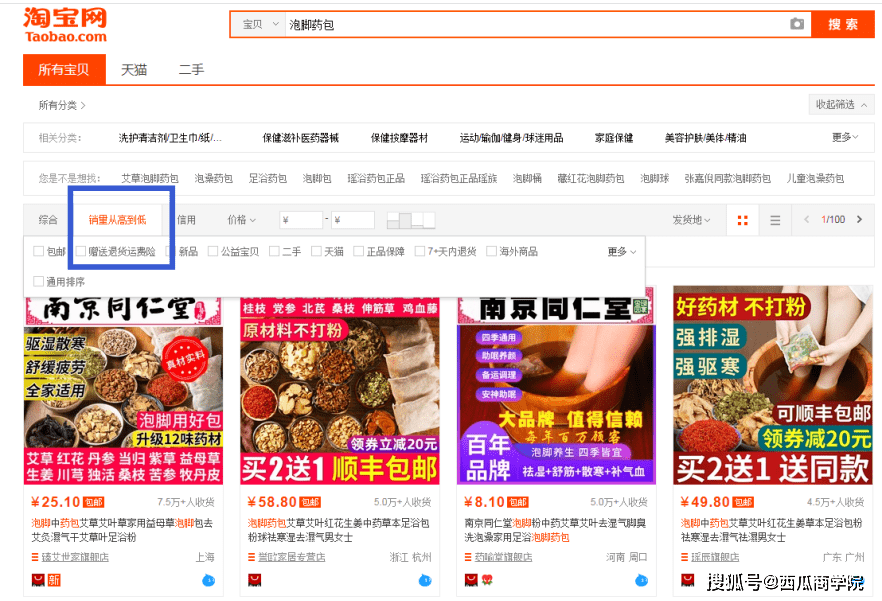Switch to the 天猫 tab
The height and width of the screenshot is (601, 882).
coord(134,70)
